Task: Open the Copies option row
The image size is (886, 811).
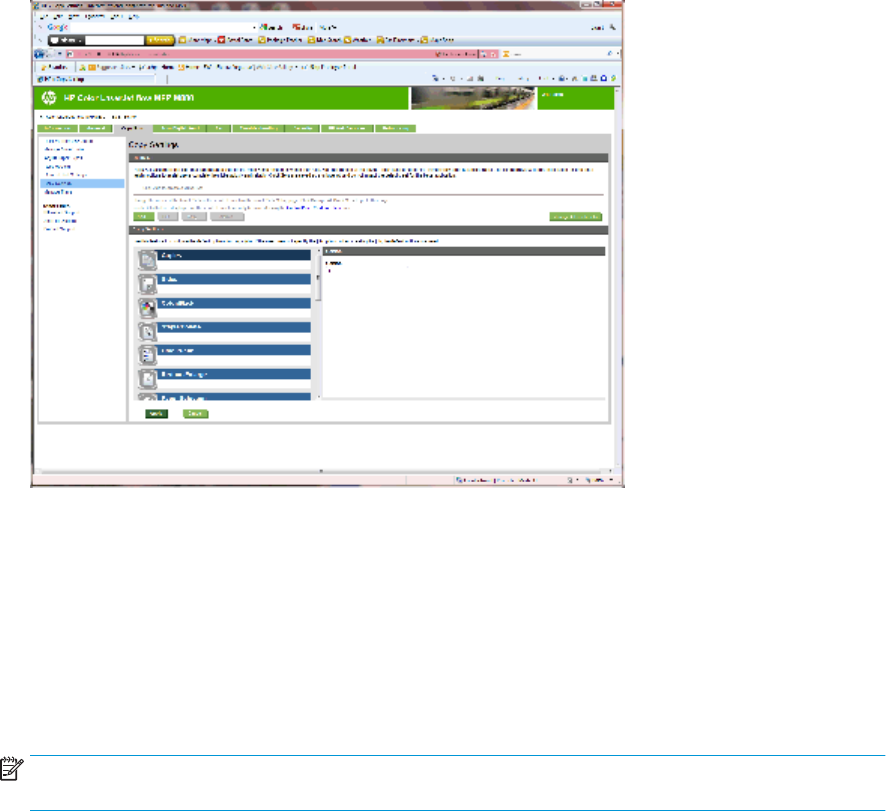Action: coord(234,255)
